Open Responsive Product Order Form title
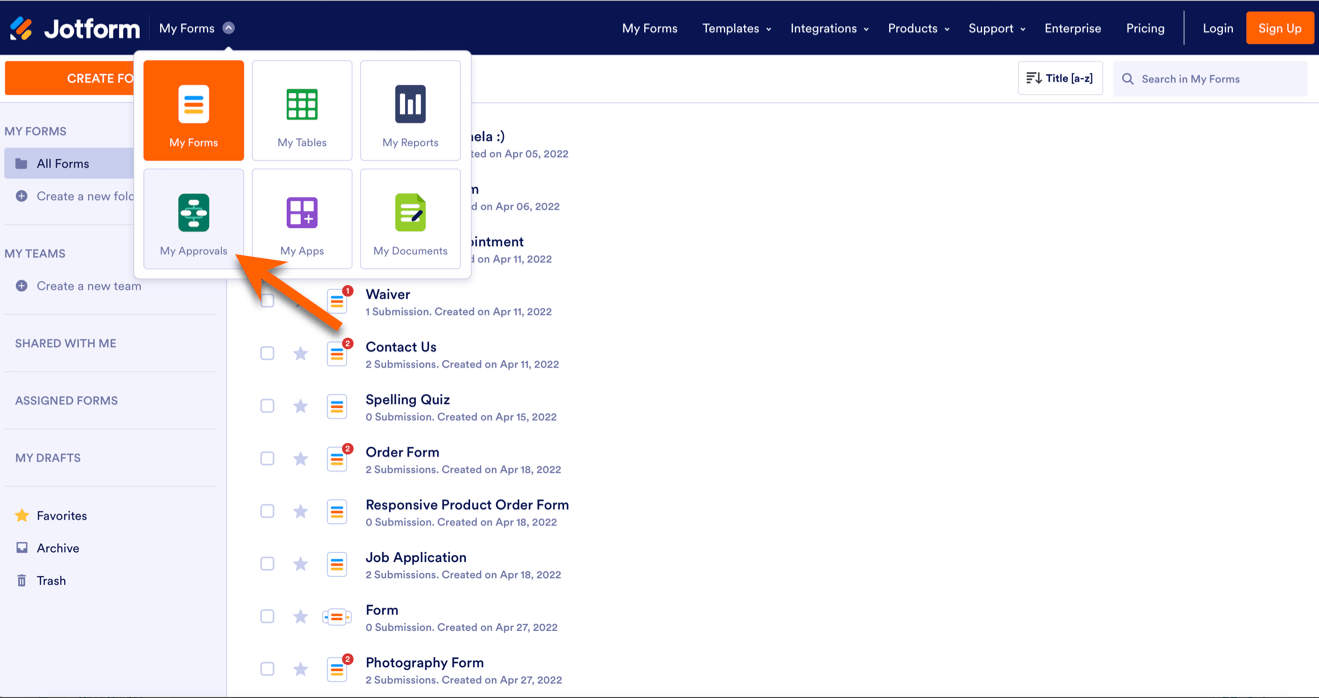This screenshot has width=1319, height=698. pos(467,505)
